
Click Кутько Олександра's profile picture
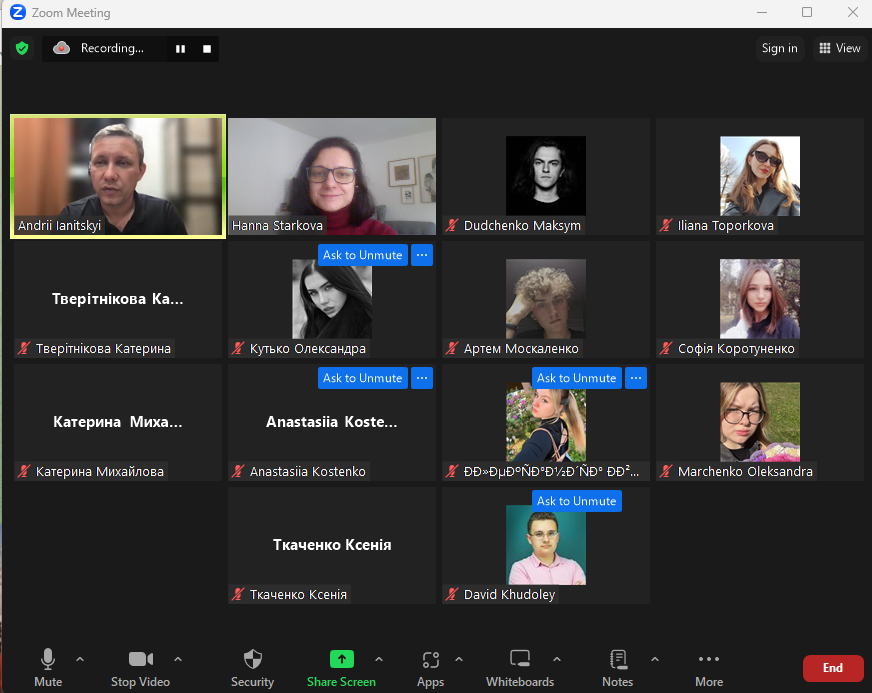point(332,299)
